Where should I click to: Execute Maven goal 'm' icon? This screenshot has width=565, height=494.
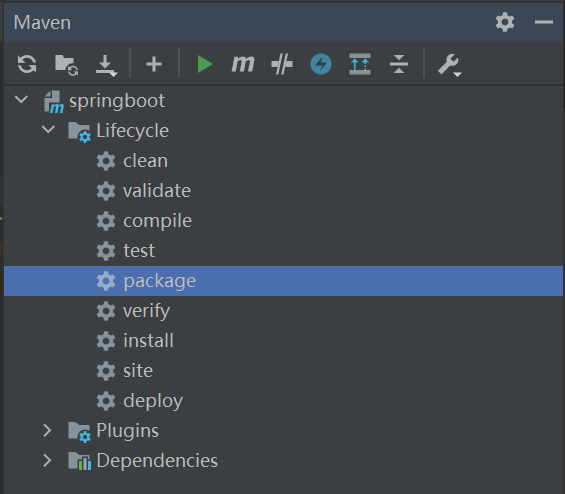243,64
